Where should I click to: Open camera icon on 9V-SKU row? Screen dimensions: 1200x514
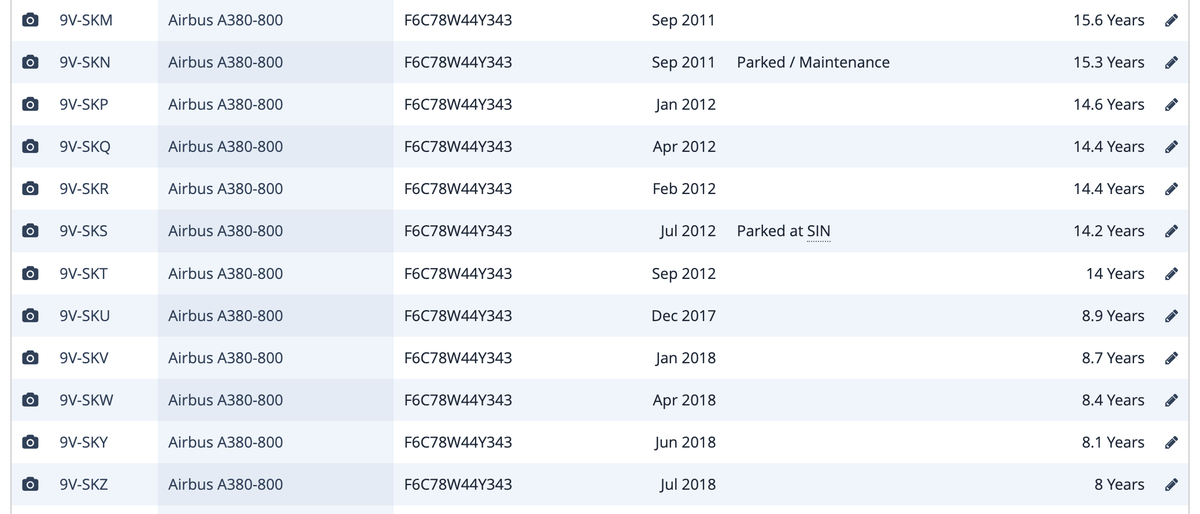click(x=31, y=316)
